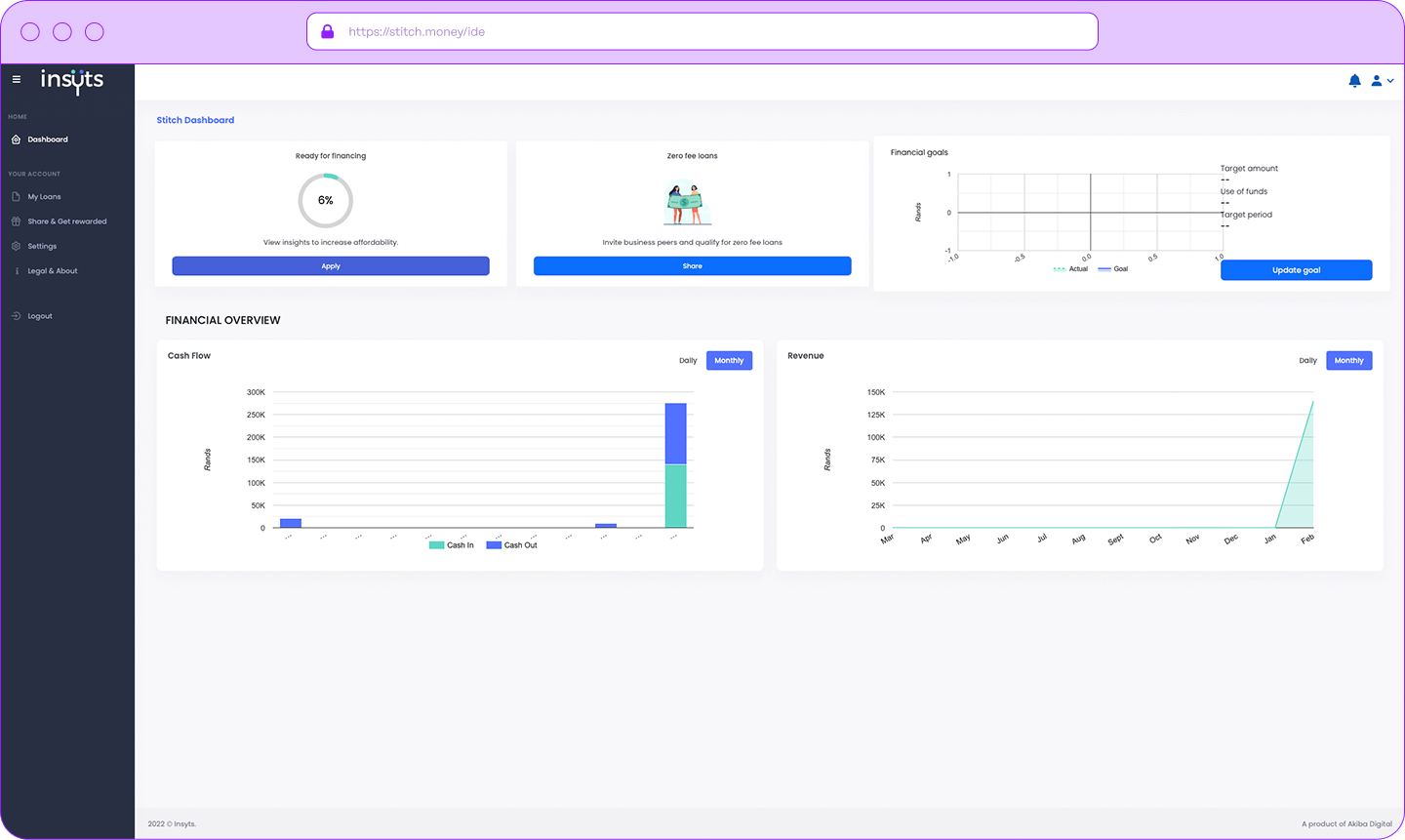Click the Logout arrow icon

(x=16, y=316)
